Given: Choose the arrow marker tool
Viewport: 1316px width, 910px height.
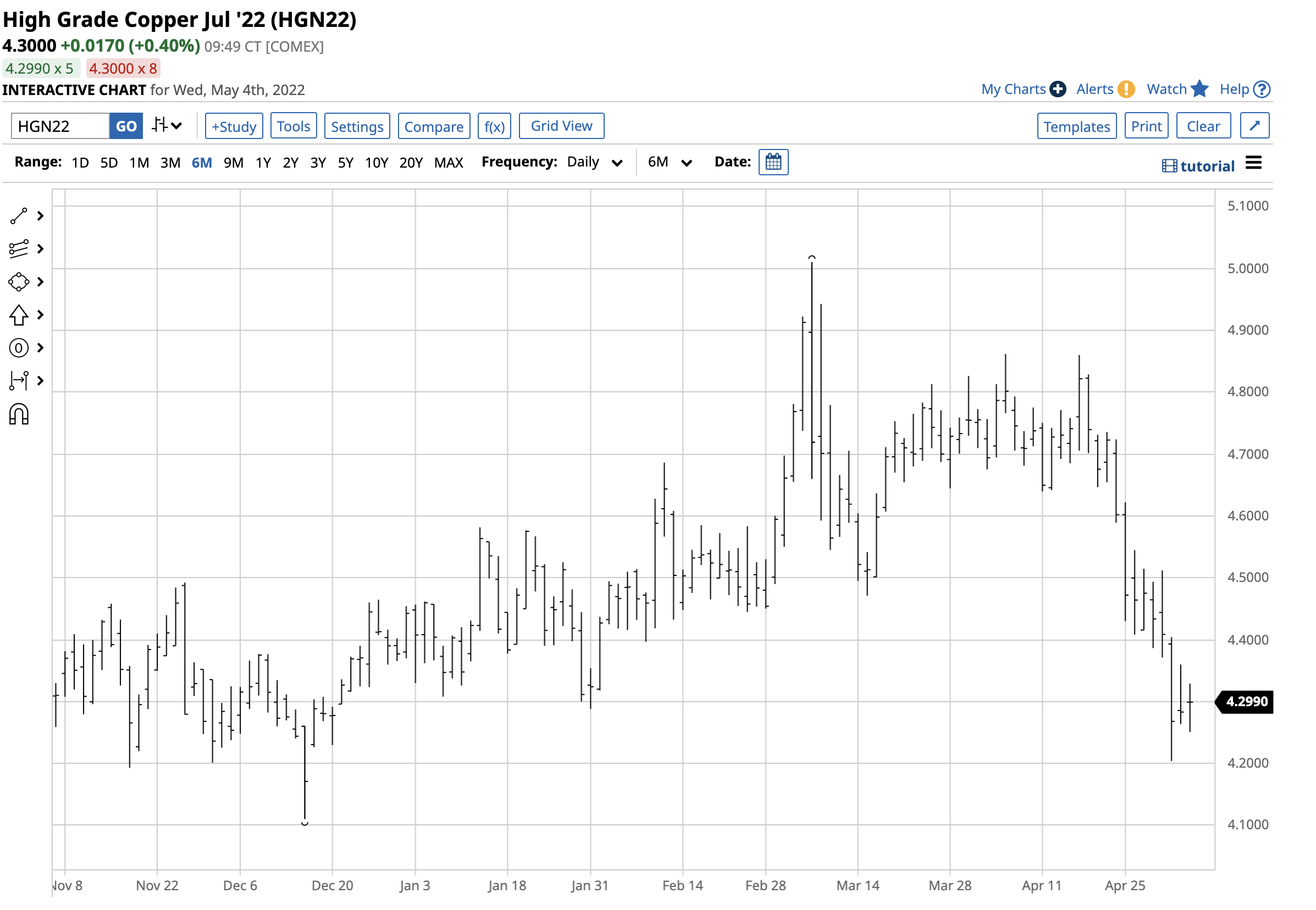Looking at the screenshot, I should [18, 315].
